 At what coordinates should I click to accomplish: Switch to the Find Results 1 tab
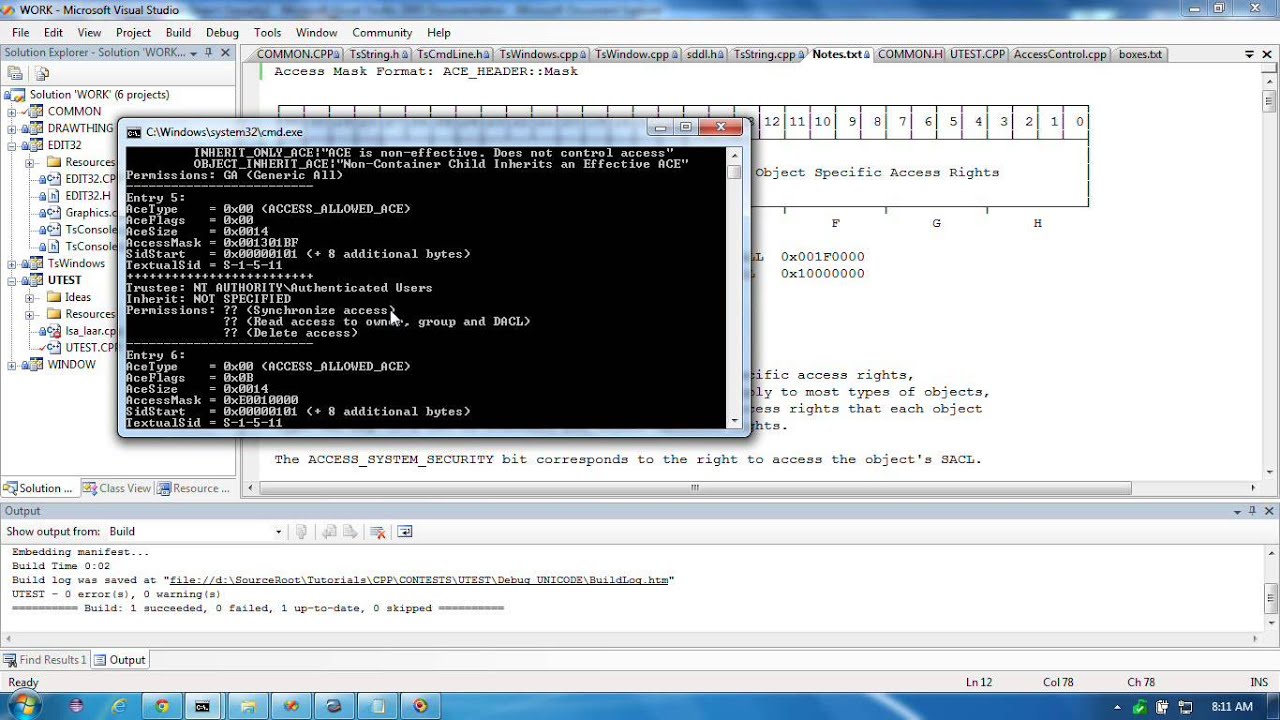point(45,660)
